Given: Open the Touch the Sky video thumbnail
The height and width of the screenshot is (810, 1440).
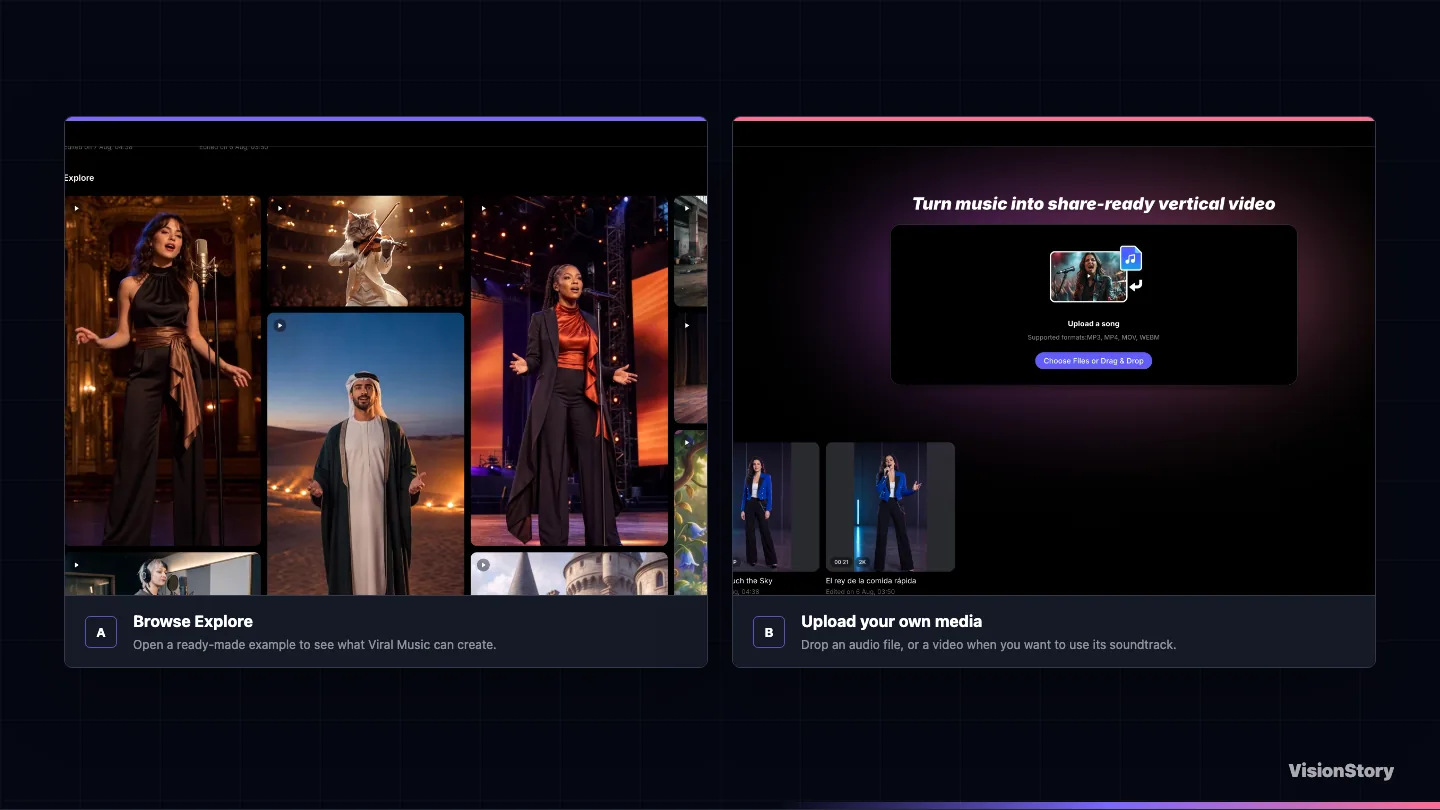Looking at the screenshot, I should [776, 507].
